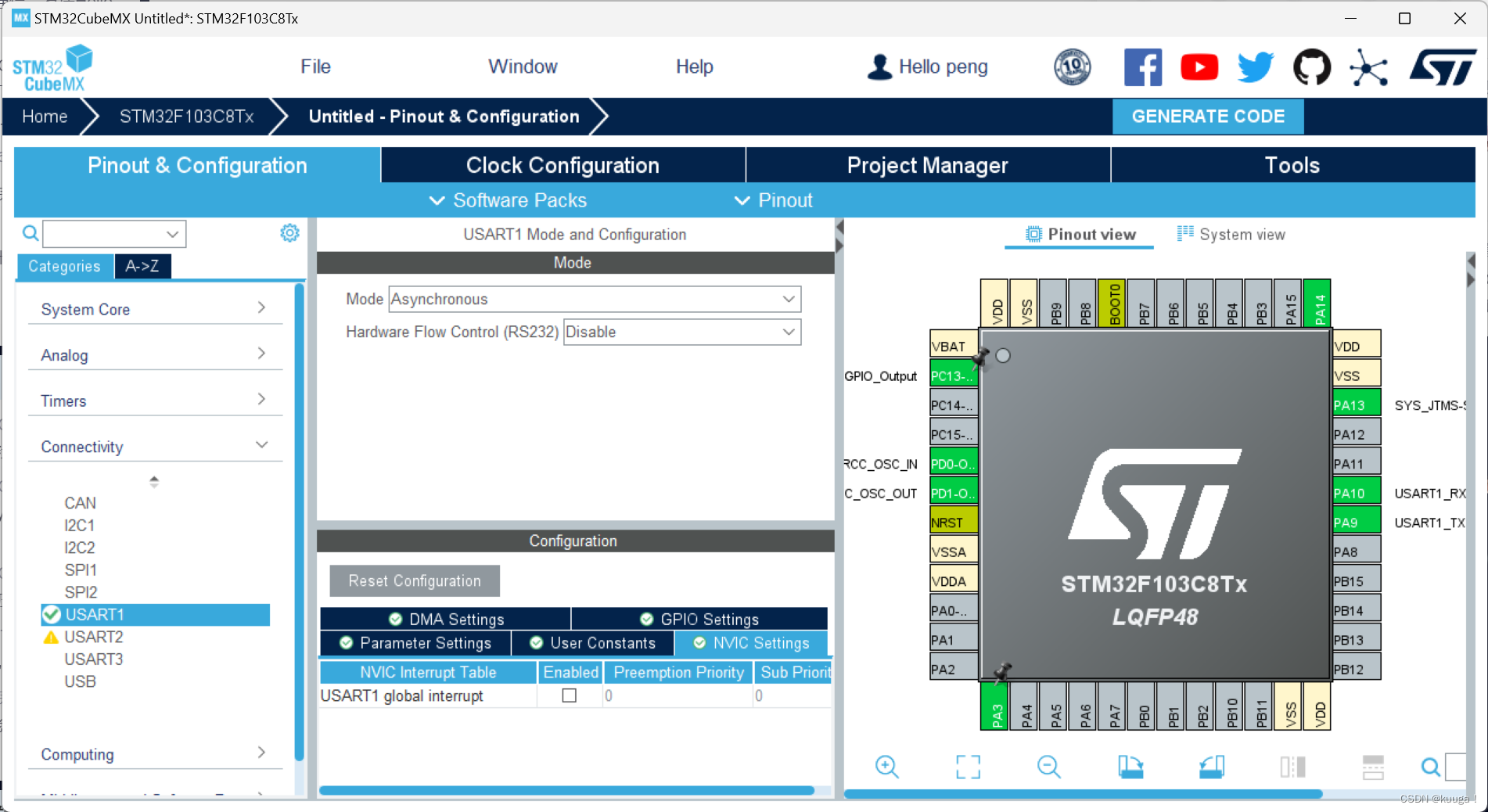Image resolution: width=1488 pixels, height=812 pixels.
Task: Click the Hello peng user icon
Action: 879,67
